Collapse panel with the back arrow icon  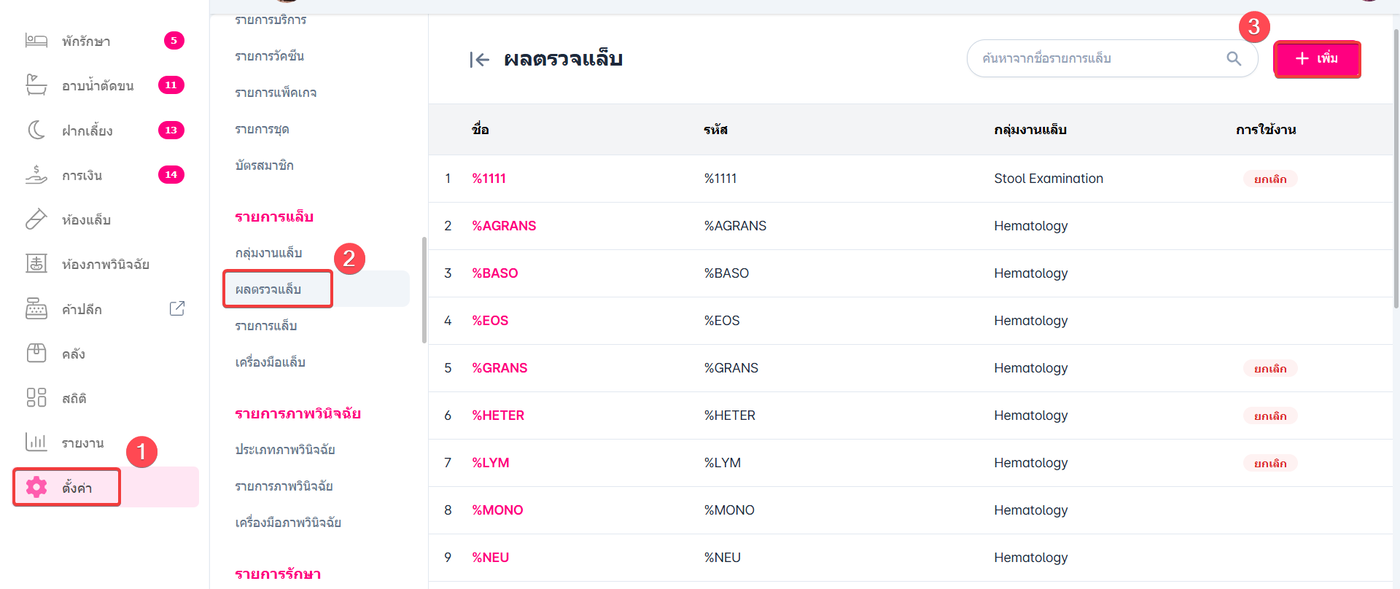(x=480, y=60)
